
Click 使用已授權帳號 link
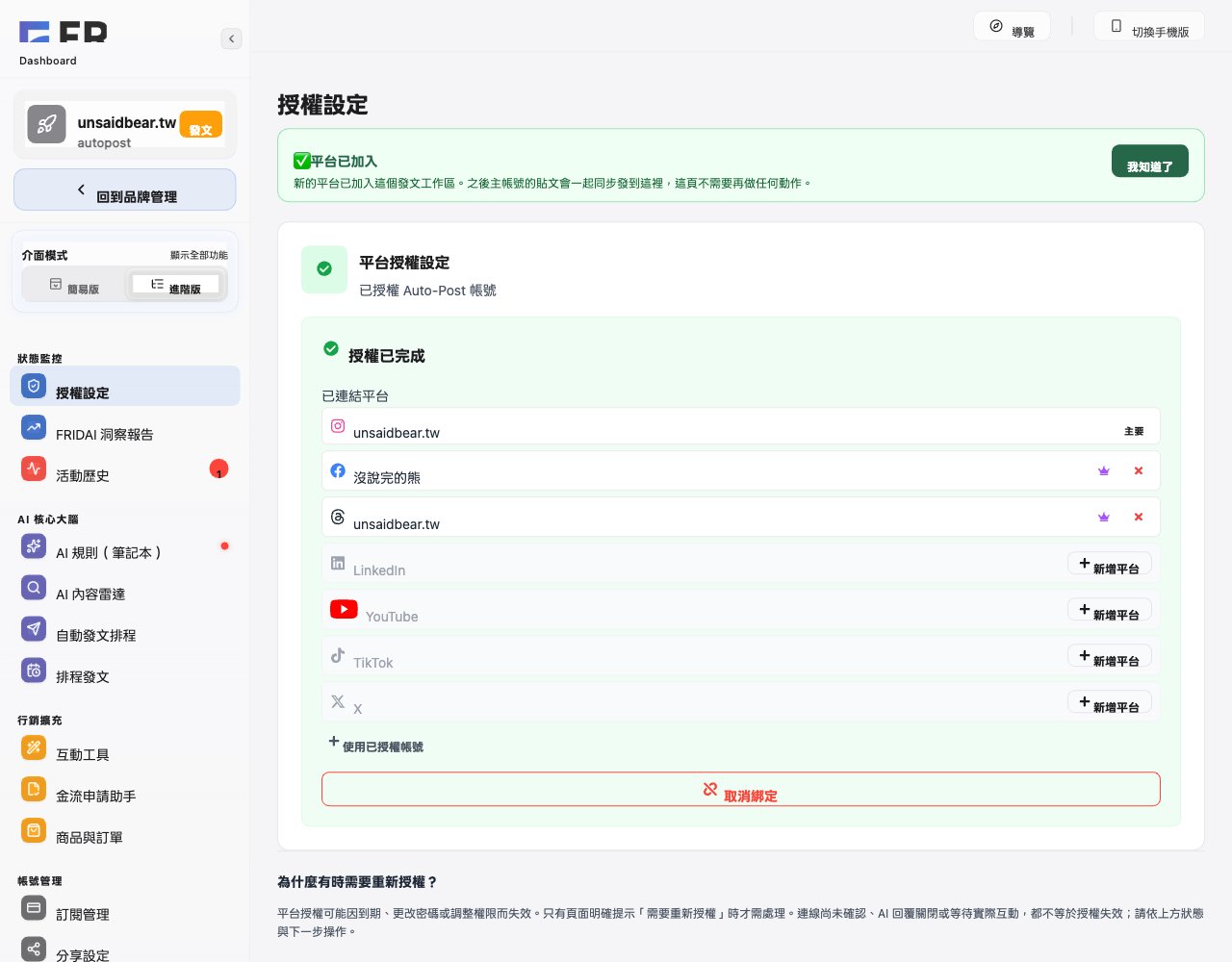[376, 744]
